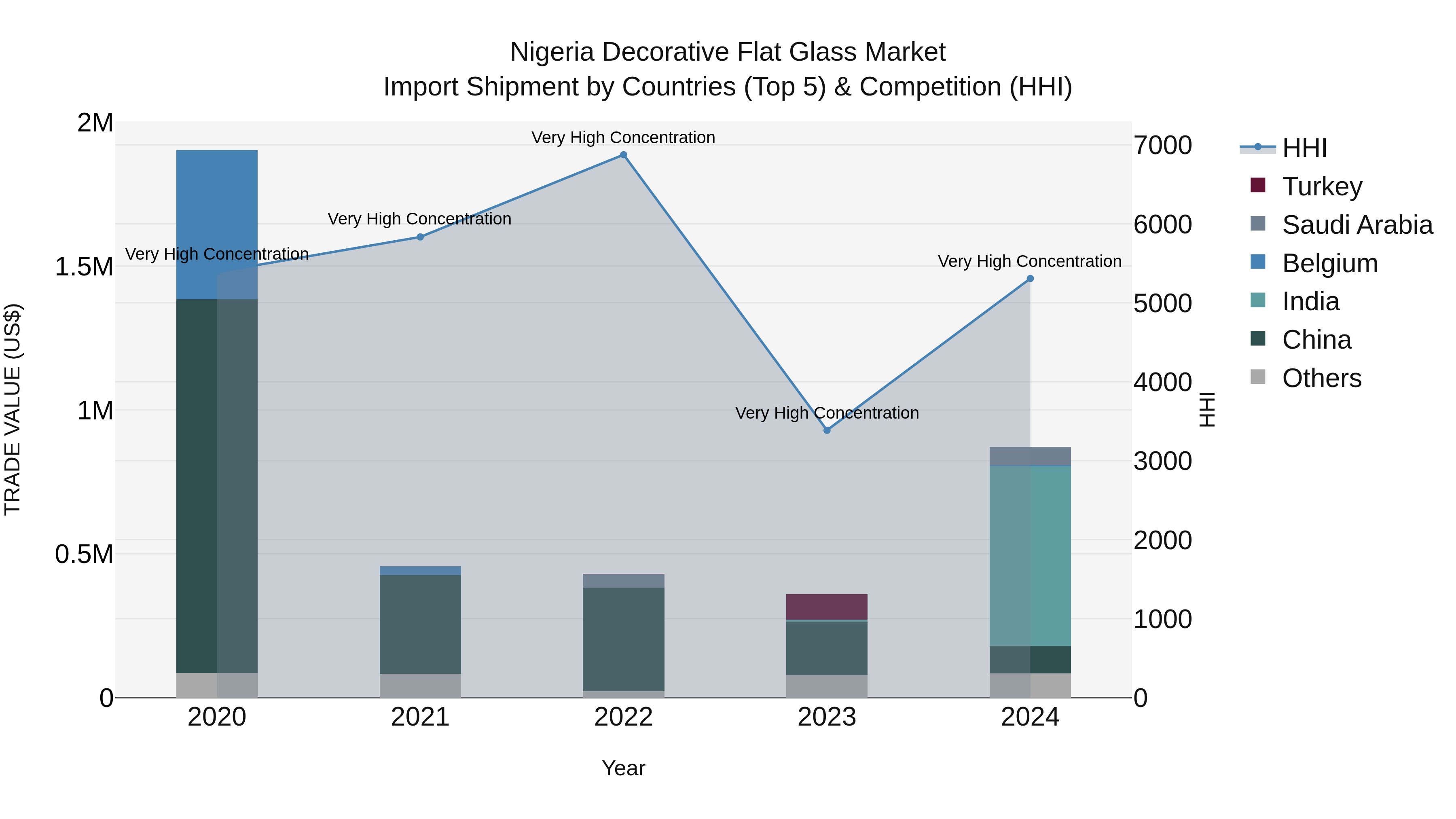This screenshot has width=1456, height=819.
Task: Click the 2024 x-axis label
Action: 1030,717
